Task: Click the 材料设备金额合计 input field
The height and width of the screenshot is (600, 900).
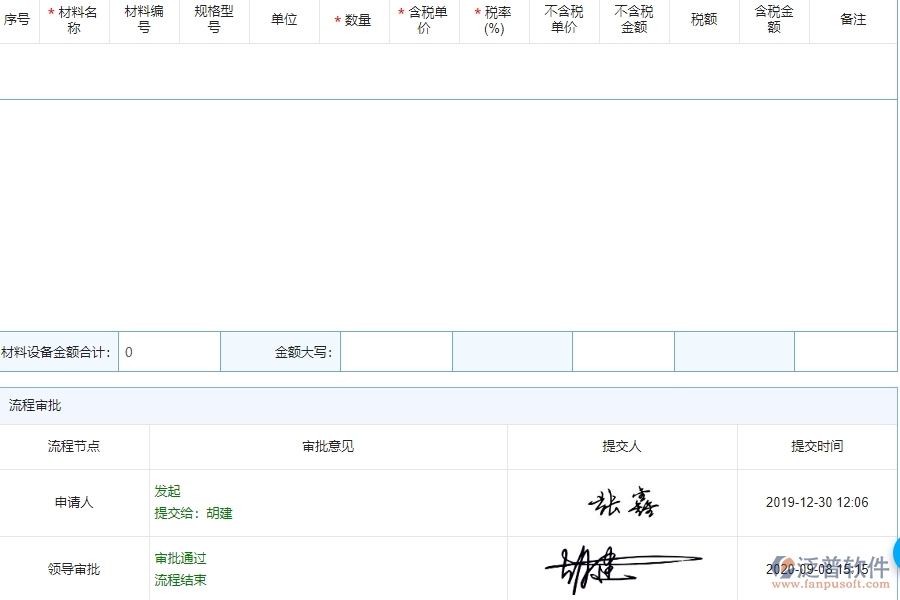Action: coord(170,351)
